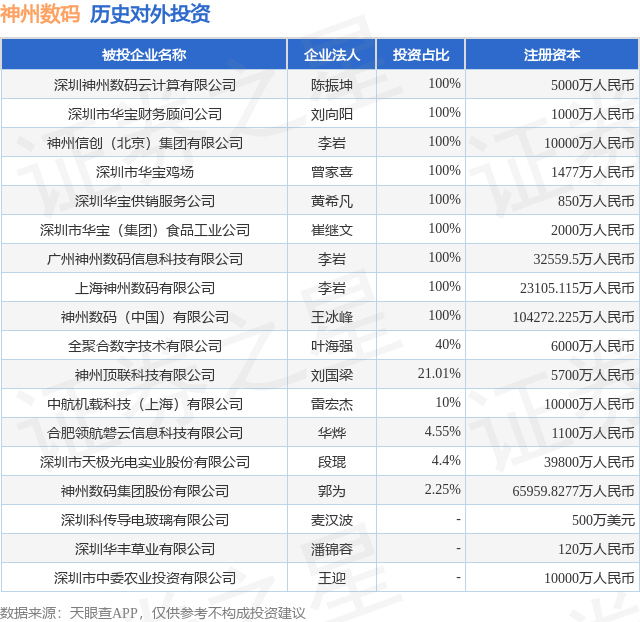Click the 2.25% investment ratio value
The image size is (640, 622).
pos(442,489)
